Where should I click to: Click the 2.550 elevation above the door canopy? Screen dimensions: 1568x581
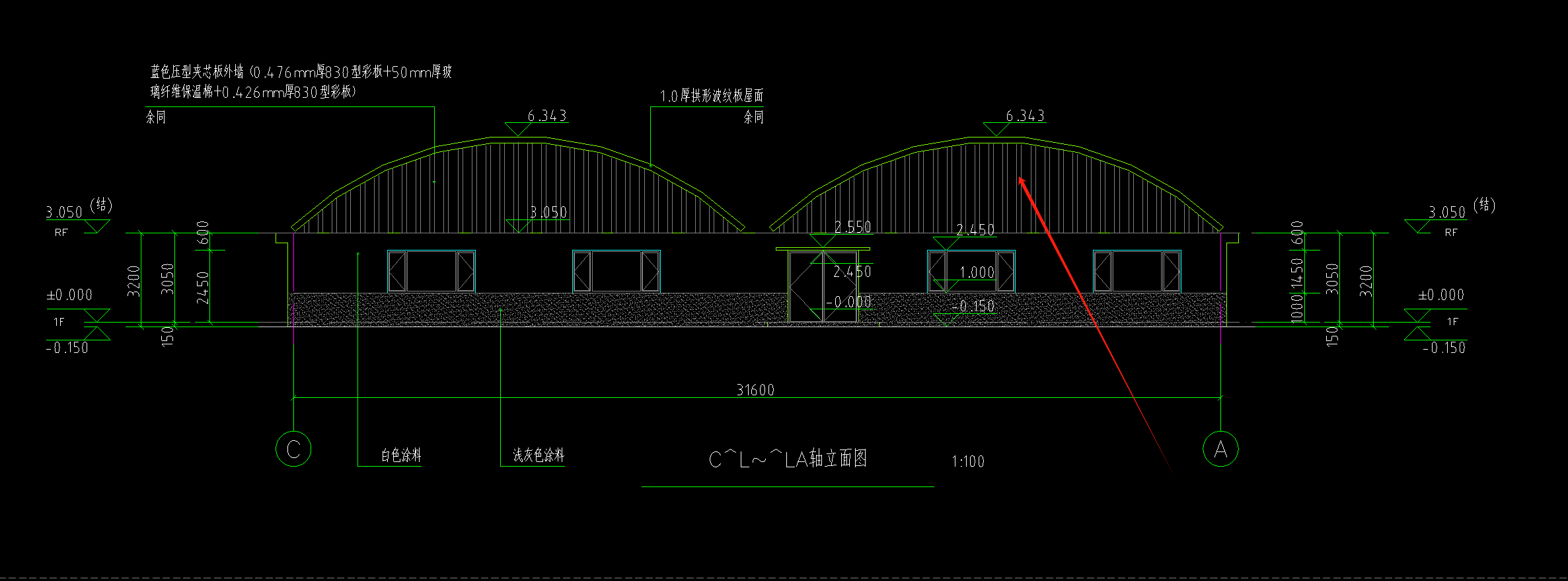[x=852, y=227]
